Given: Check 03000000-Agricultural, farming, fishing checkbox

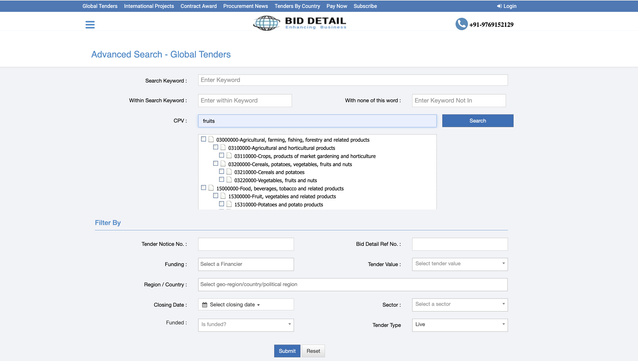Looking at the screenshot, I should 203,139.
